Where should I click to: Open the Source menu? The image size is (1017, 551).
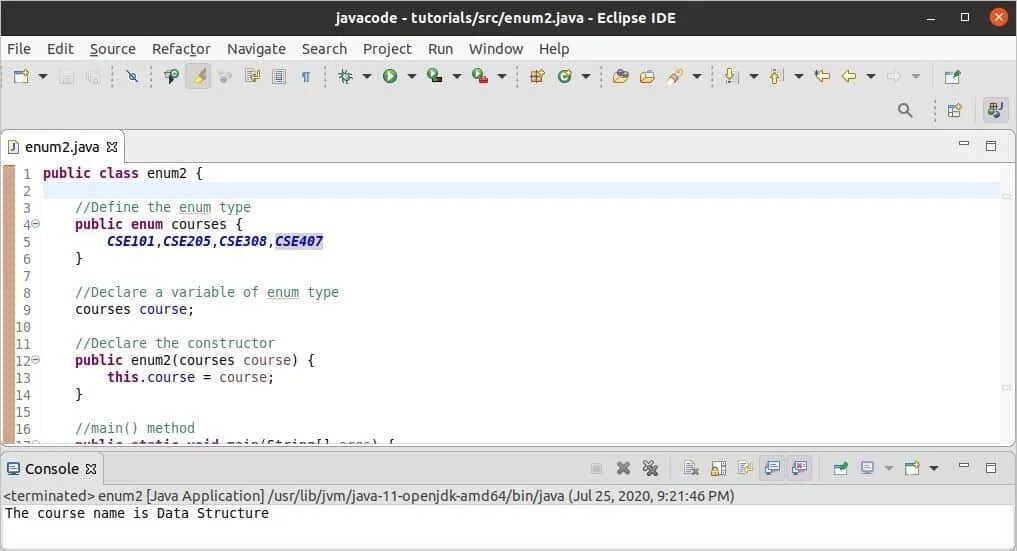pos(112,49)
